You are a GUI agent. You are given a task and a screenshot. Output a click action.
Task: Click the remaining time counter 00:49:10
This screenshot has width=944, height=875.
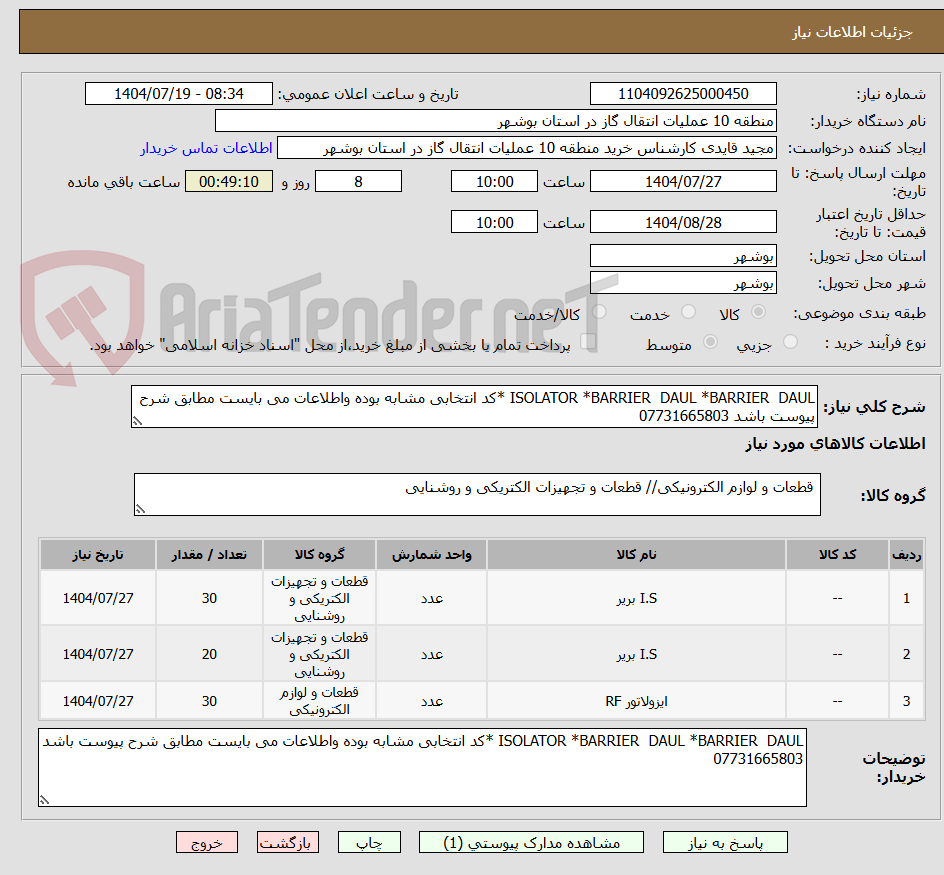point(228,181)
